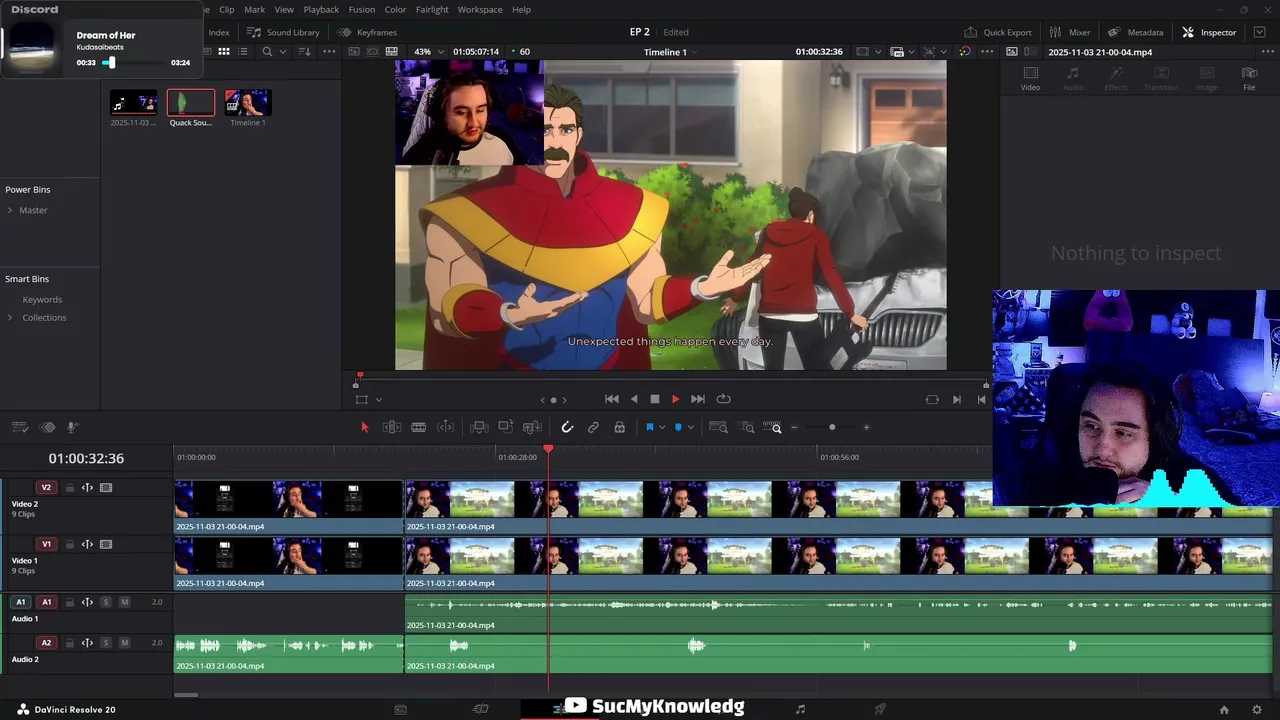Click the Replace Clip edit icon
Viewport: 1280px width, 720px height.
(533, 427)
